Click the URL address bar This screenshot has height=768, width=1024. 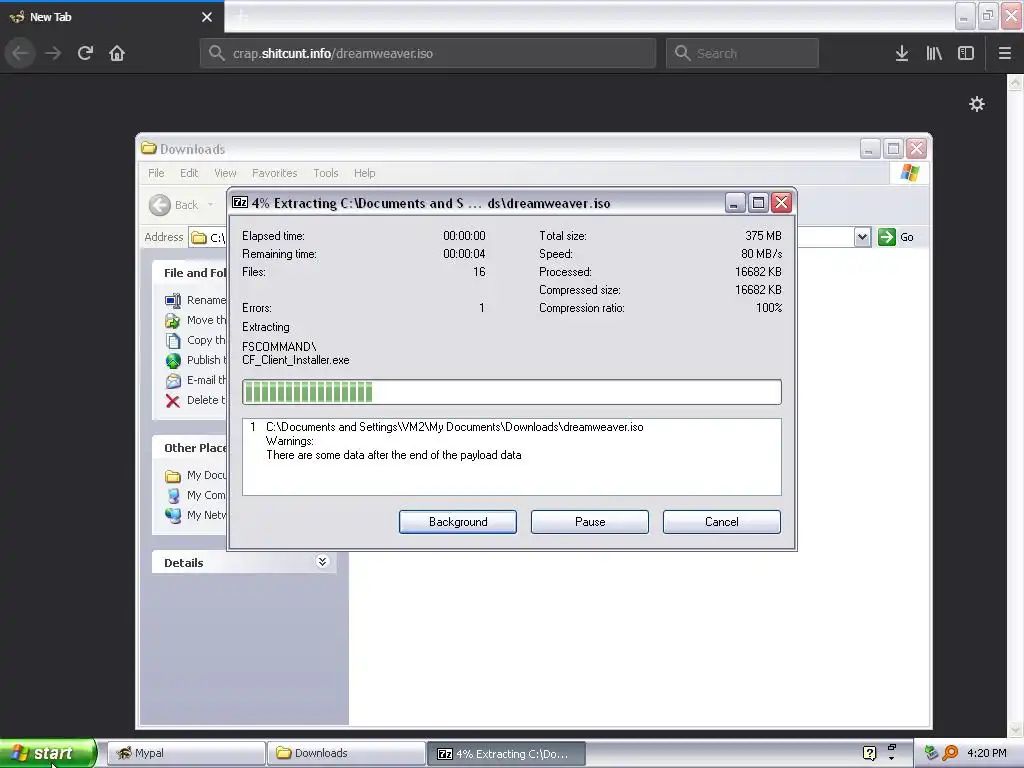point(428,53)
